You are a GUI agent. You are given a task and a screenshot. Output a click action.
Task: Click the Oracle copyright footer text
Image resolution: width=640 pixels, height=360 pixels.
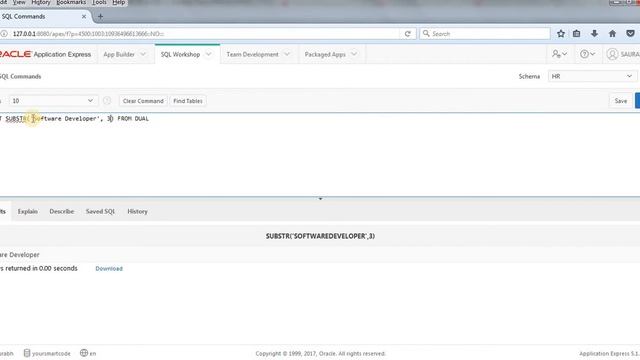click(320, 353)
